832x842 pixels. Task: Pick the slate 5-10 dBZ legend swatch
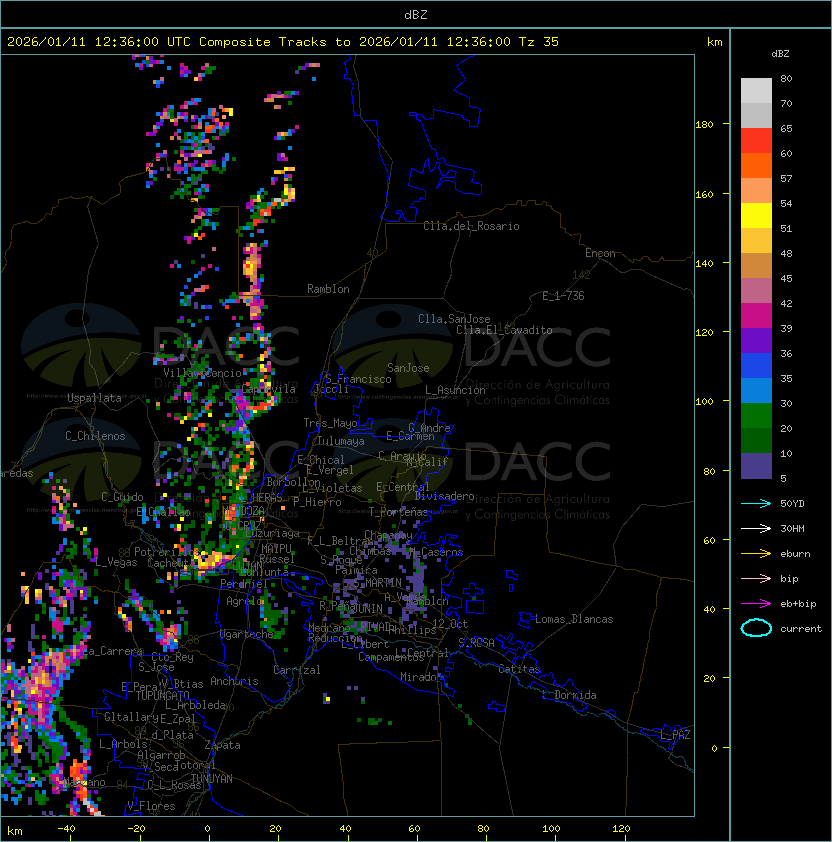(756, 466)
